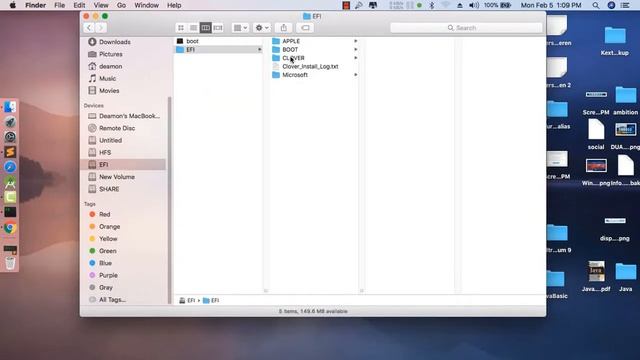Open the View menu
This screenshot has height=360, width=640.
point(101,5)
